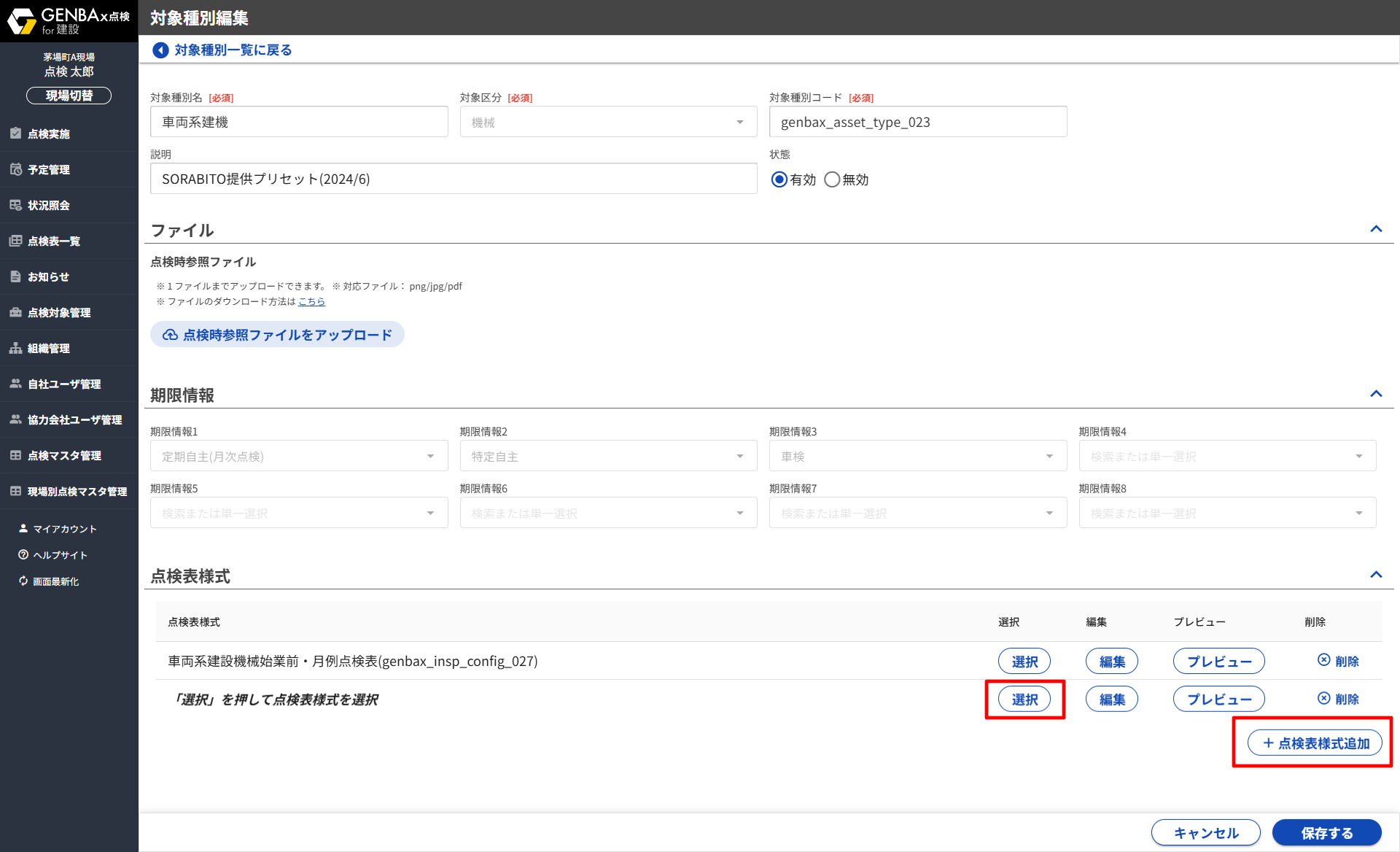Click the こちら download instructions link

pyautogui.click(x=311, y=301)
